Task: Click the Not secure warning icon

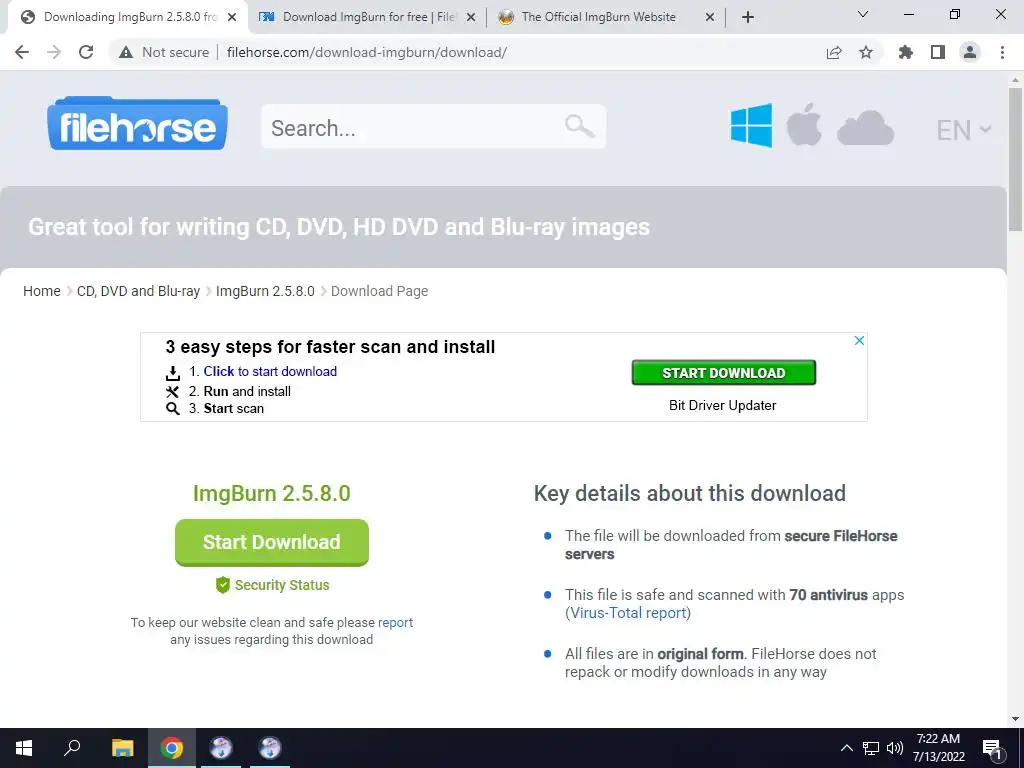Action: pos(126,52)
